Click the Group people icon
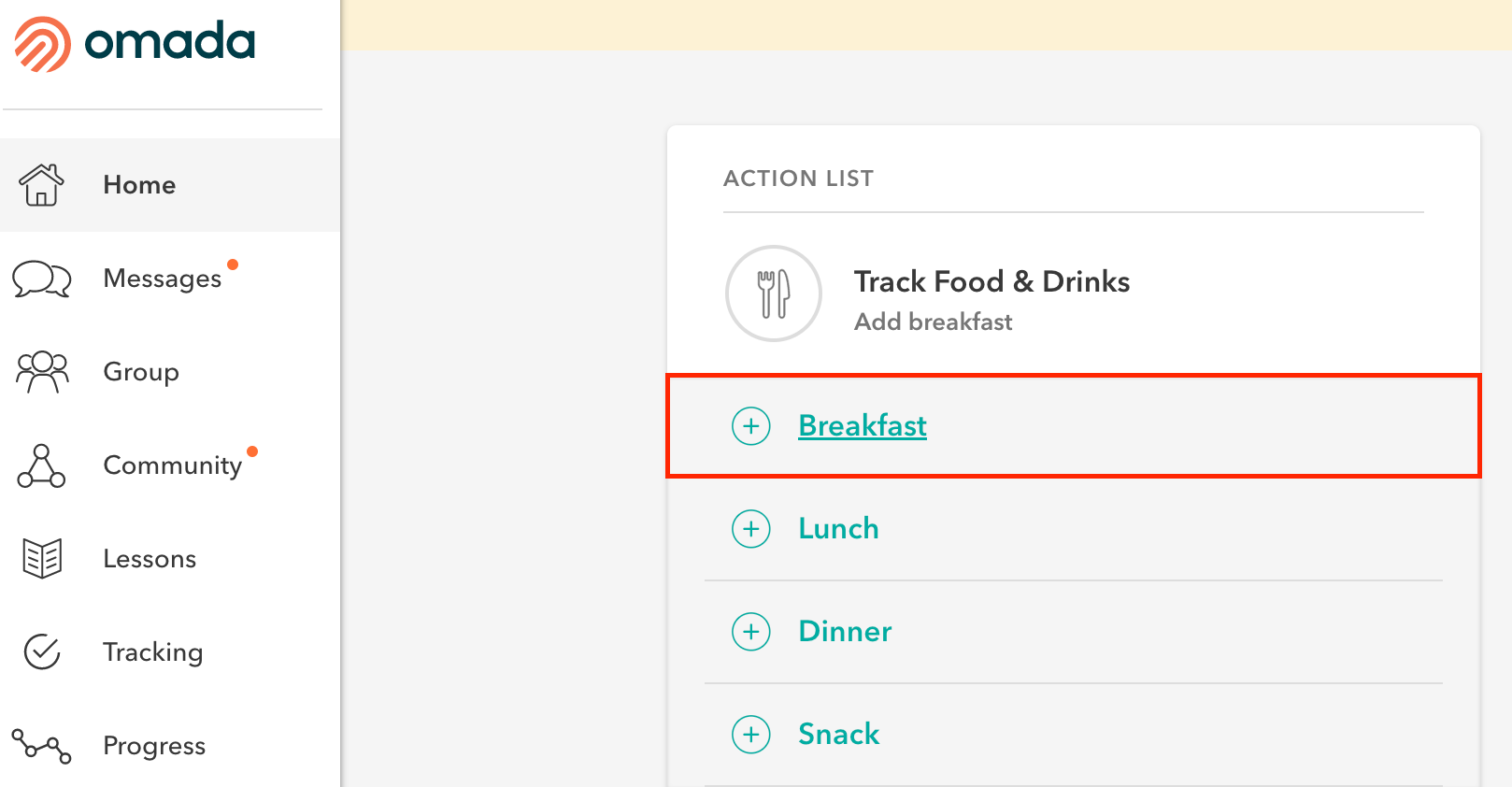The height and width of the screenshot is (787, 1512). tap(42, 372)
